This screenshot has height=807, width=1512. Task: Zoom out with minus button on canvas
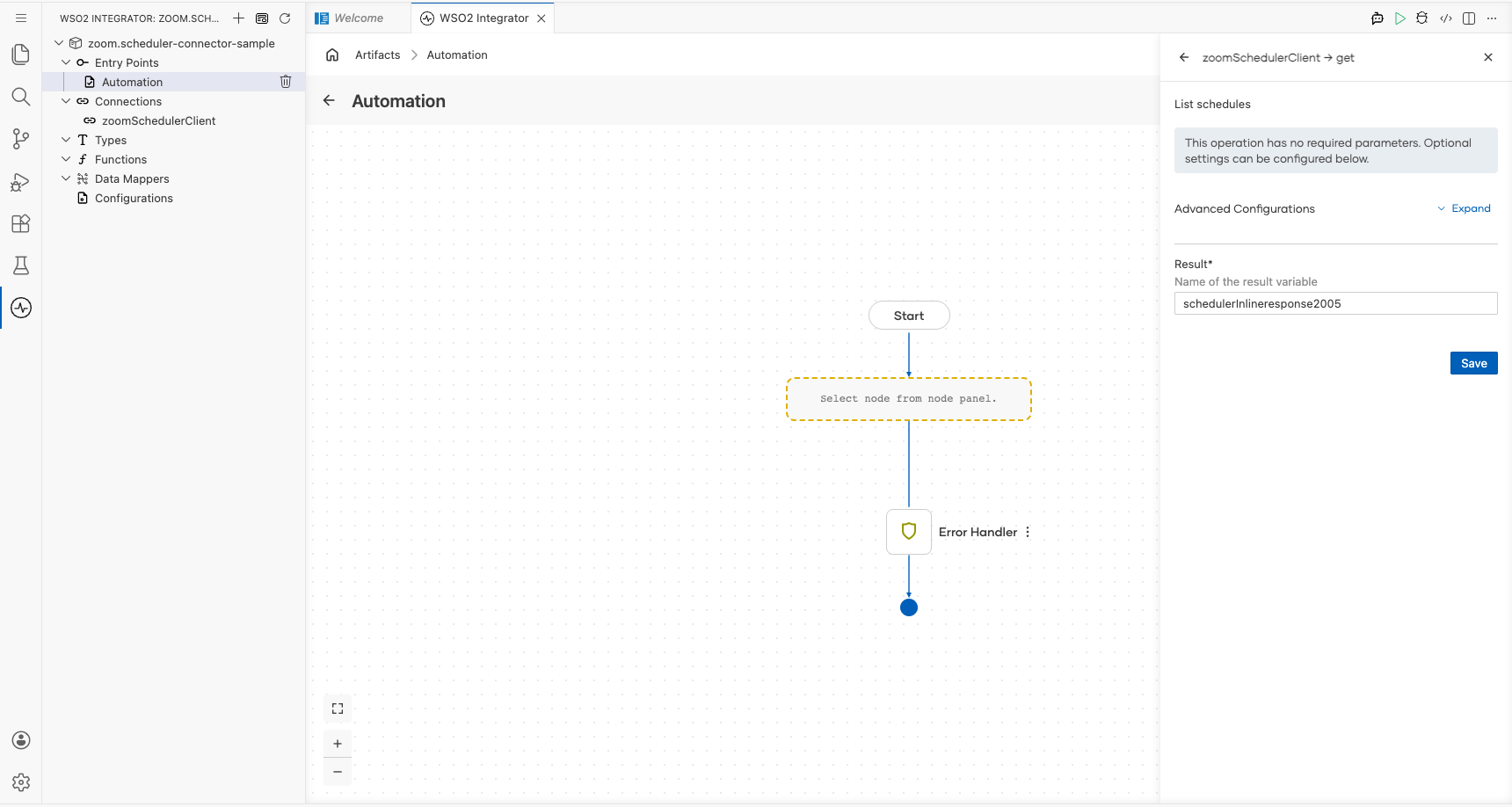(338, 772)
